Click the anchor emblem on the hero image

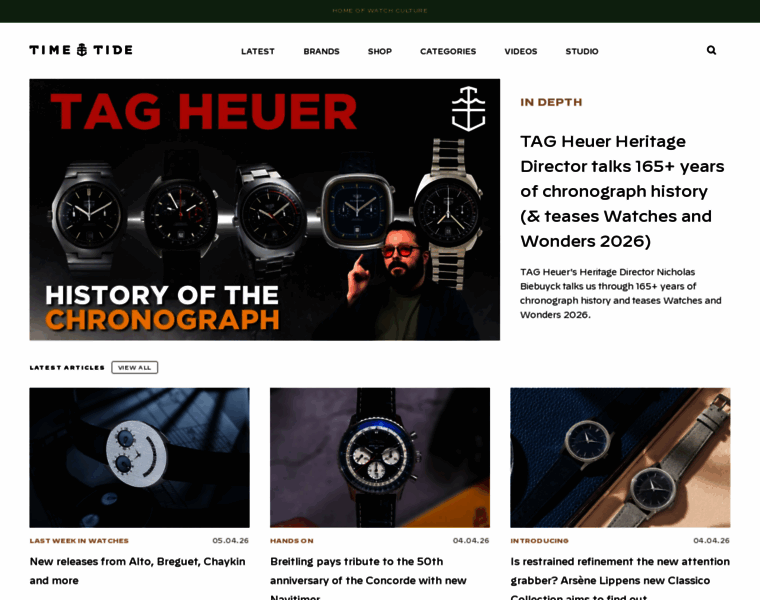pos(468,109)
